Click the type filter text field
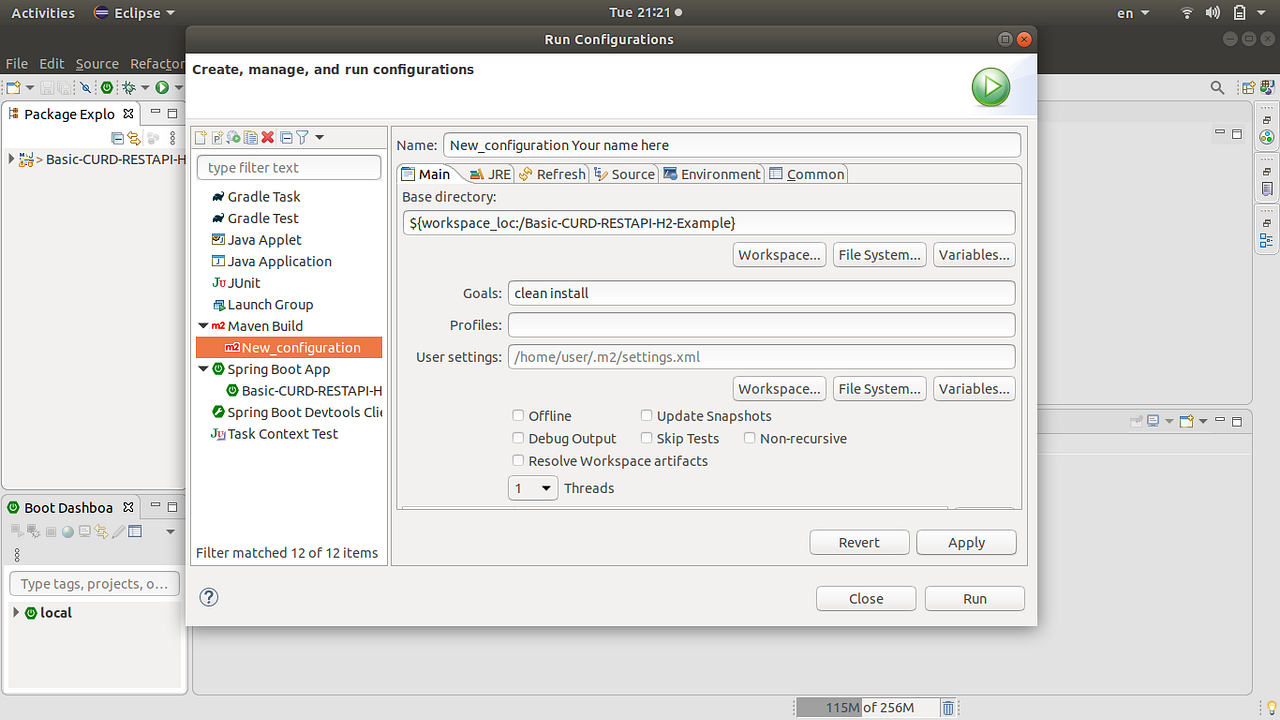 coord(289,167)
